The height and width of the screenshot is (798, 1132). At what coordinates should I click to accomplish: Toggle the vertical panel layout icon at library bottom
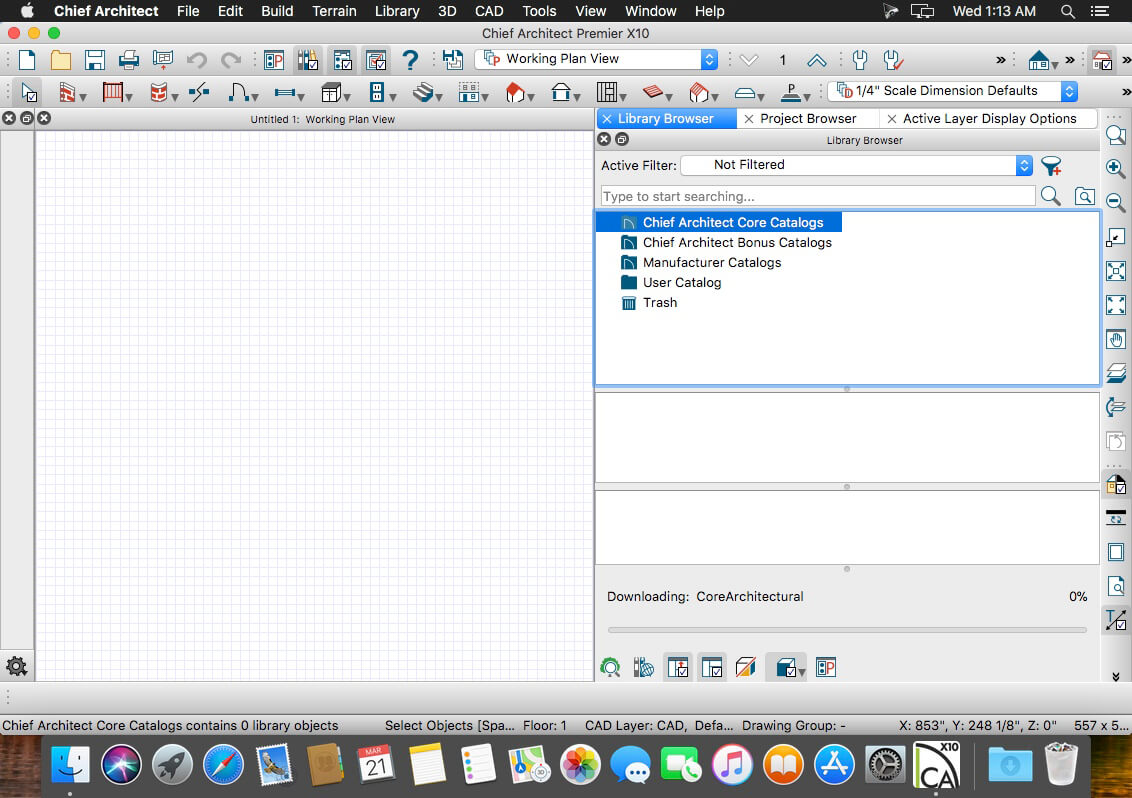[x=678, y=667]
